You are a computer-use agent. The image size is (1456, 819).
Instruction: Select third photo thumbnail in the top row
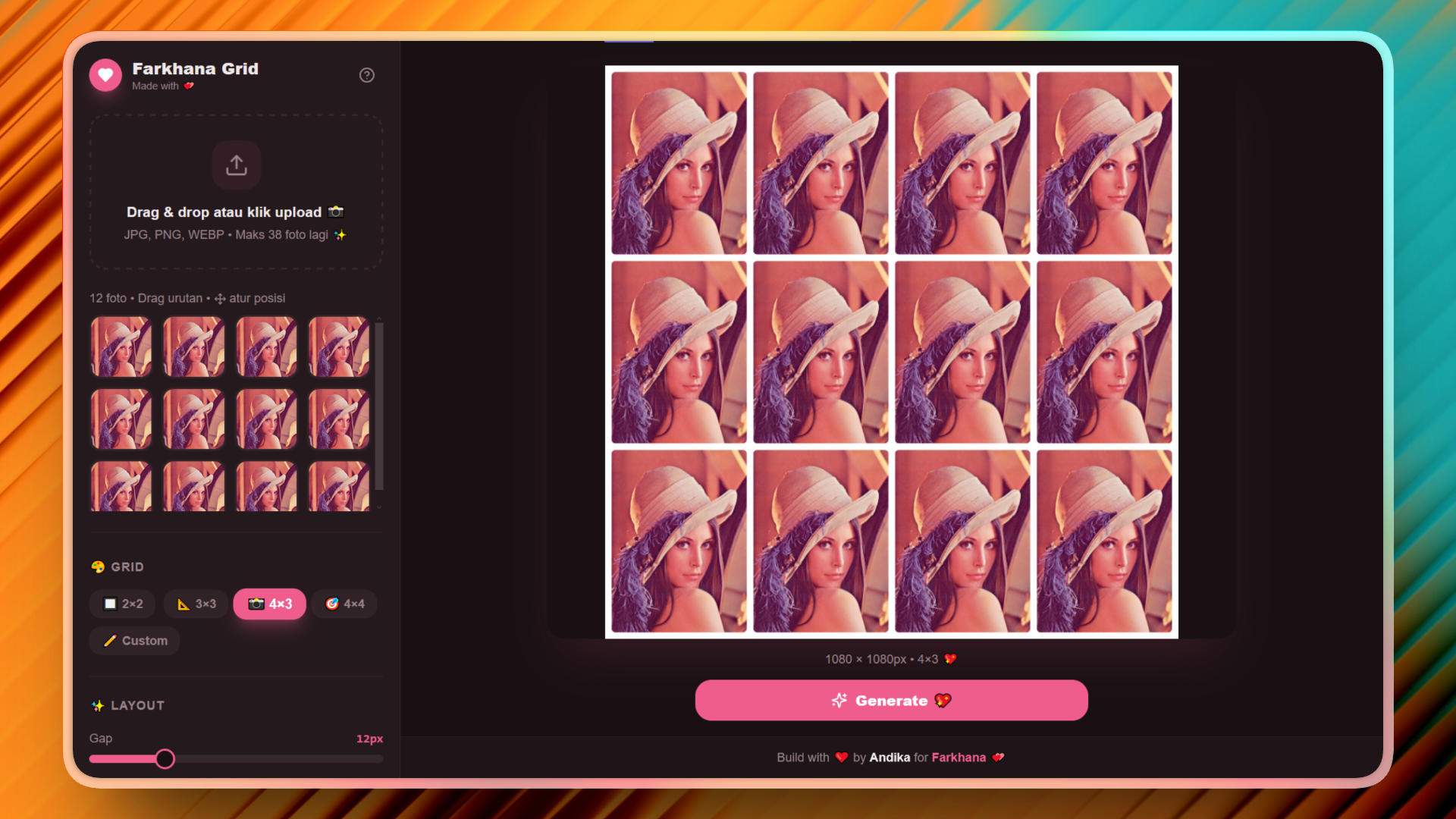click(x=267, y=347)
